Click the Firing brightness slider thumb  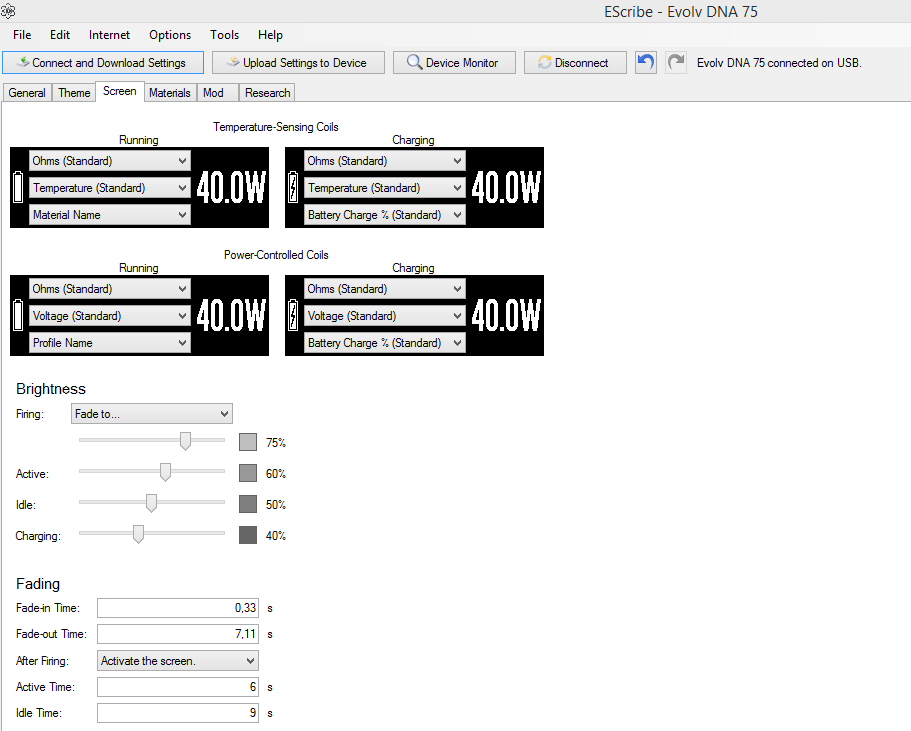185,441
